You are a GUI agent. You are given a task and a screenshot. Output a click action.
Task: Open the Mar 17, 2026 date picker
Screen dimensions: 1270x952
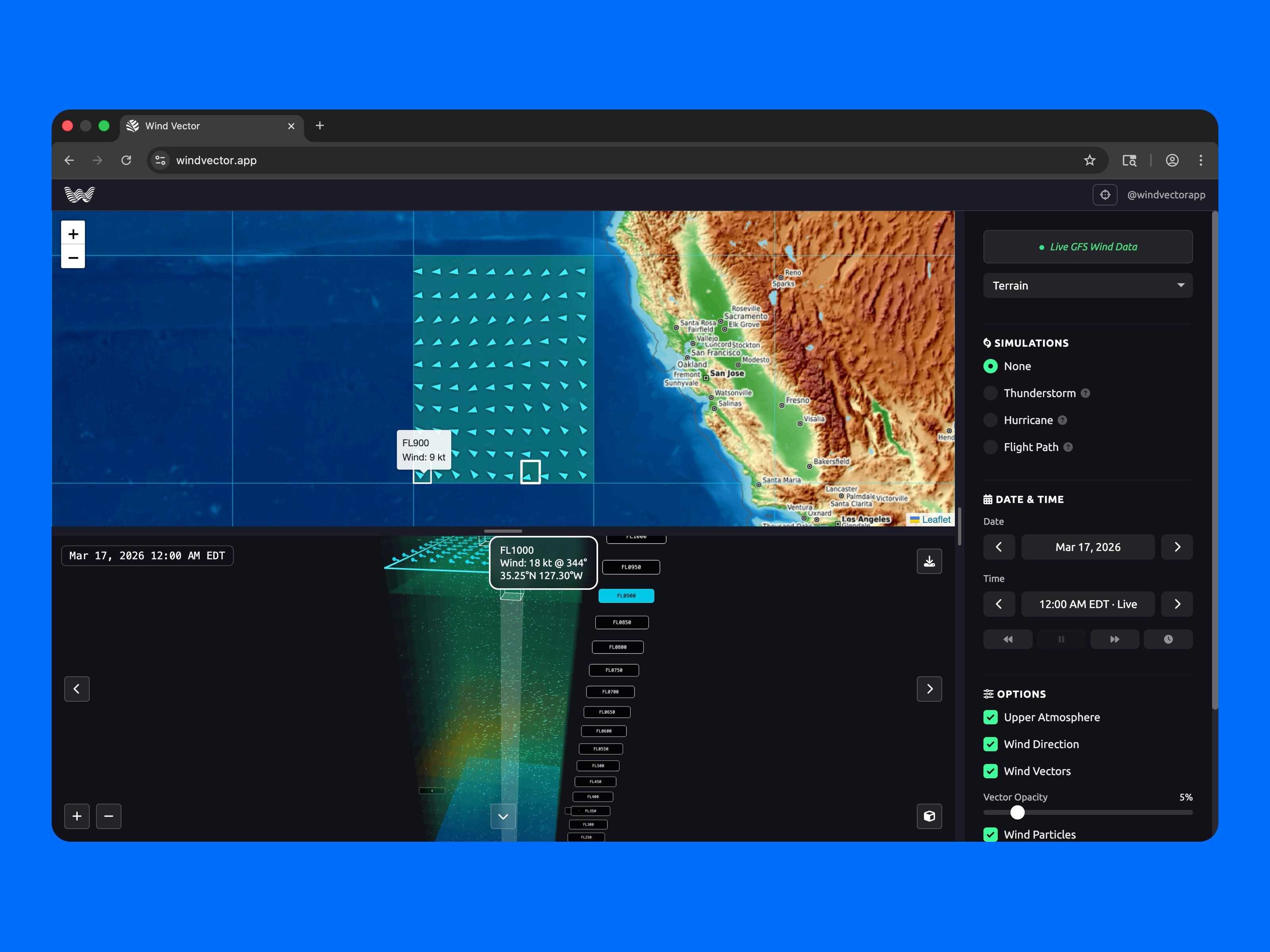[1087, 547]
